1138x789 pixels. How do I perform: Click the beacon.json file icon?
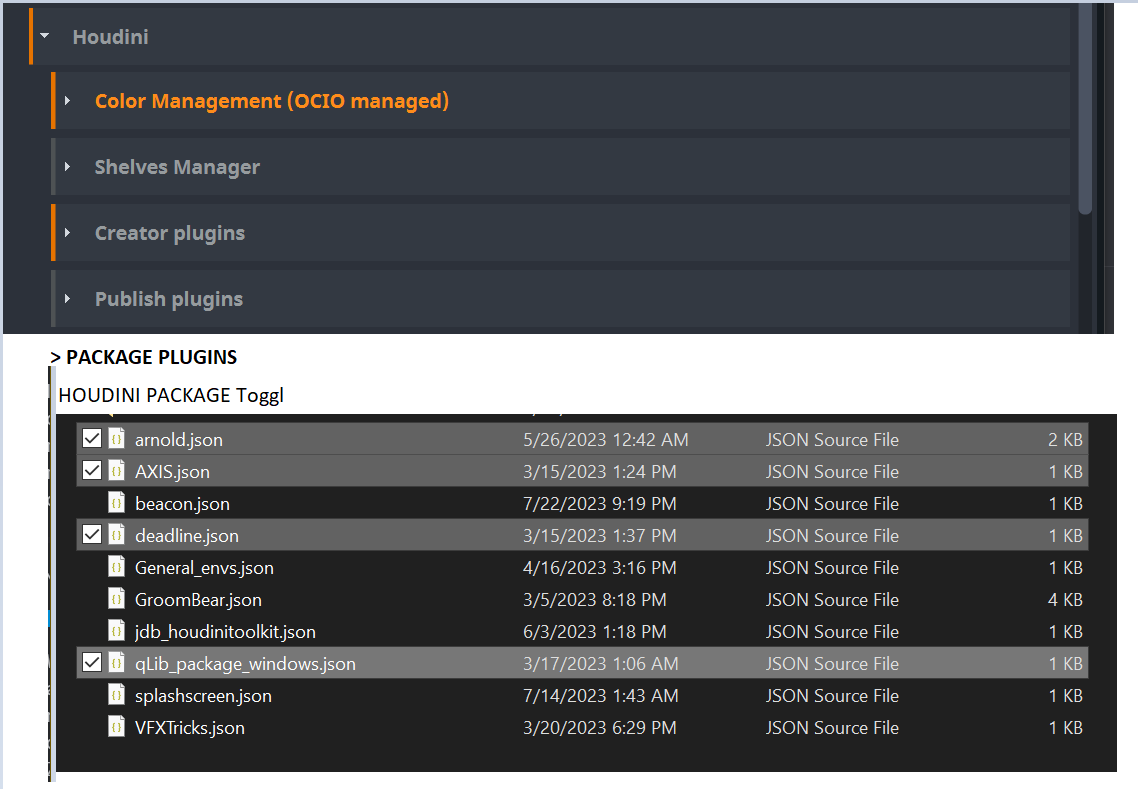[117, 503]
